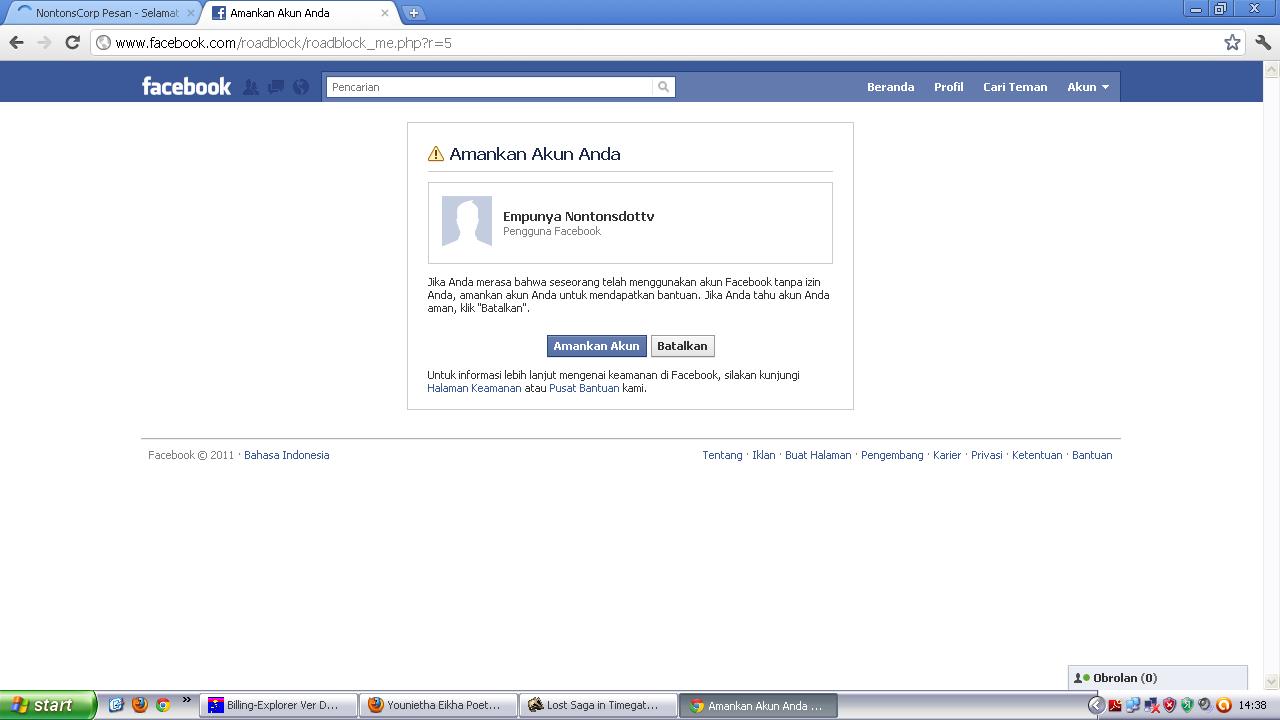
Task: Click the Amankan Akun button
Action: coord(596,346)
